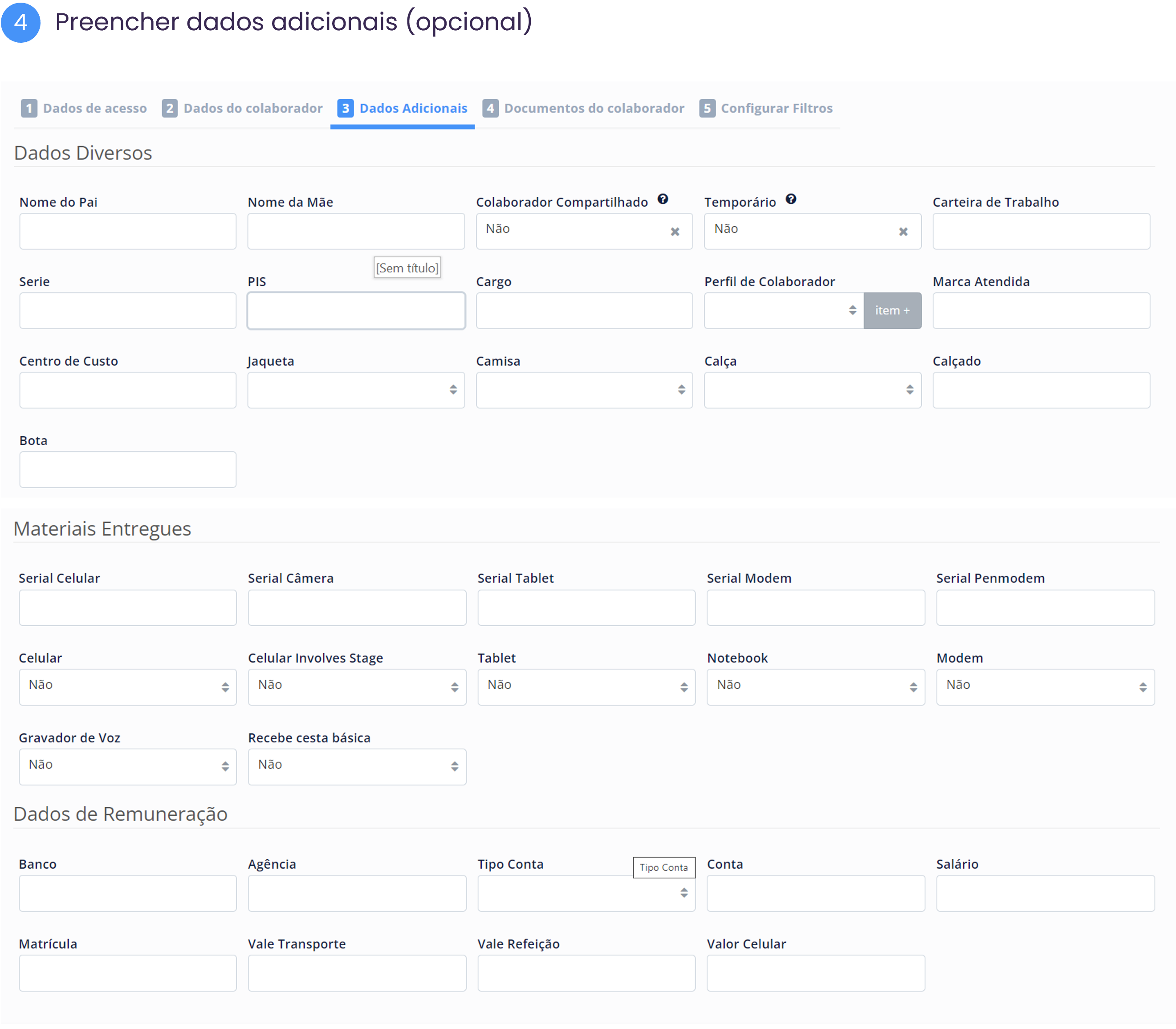Open the Jaqueta size dropdown

pyautogui.click(x=356, y=390)
